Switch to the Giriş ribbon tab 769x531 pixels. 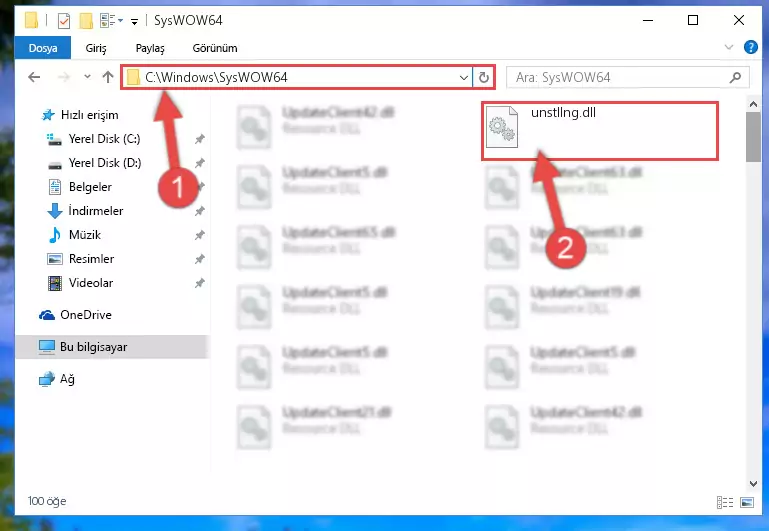click(96, 48)
